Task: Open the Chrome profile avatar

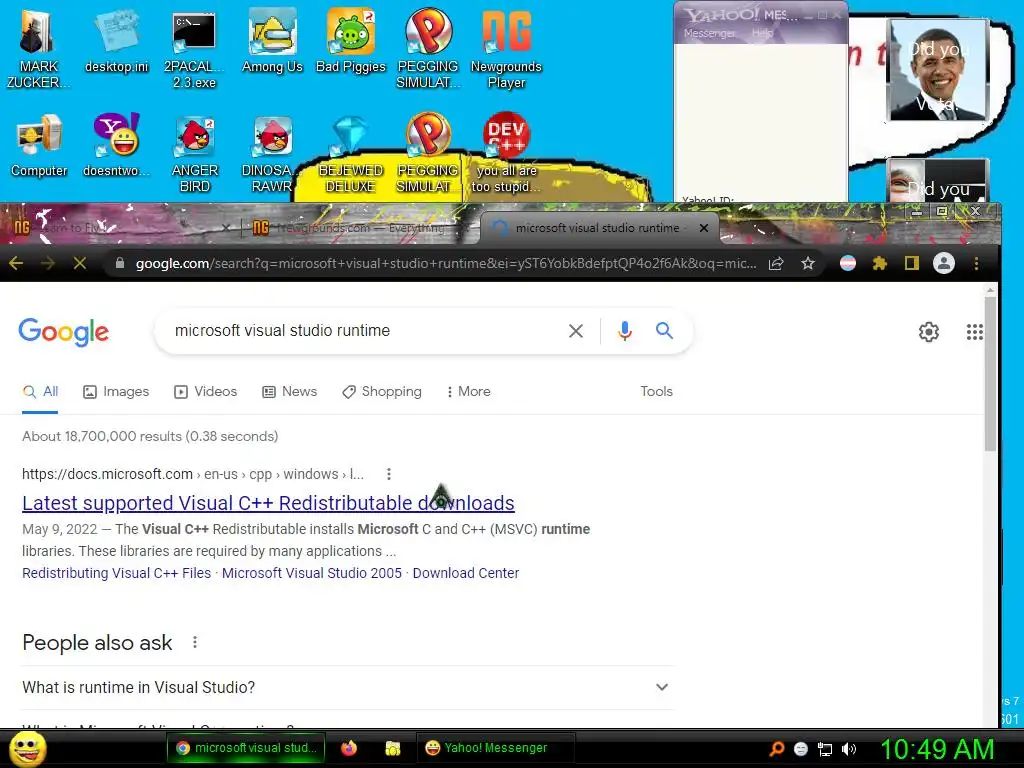Action: (944, 263)
